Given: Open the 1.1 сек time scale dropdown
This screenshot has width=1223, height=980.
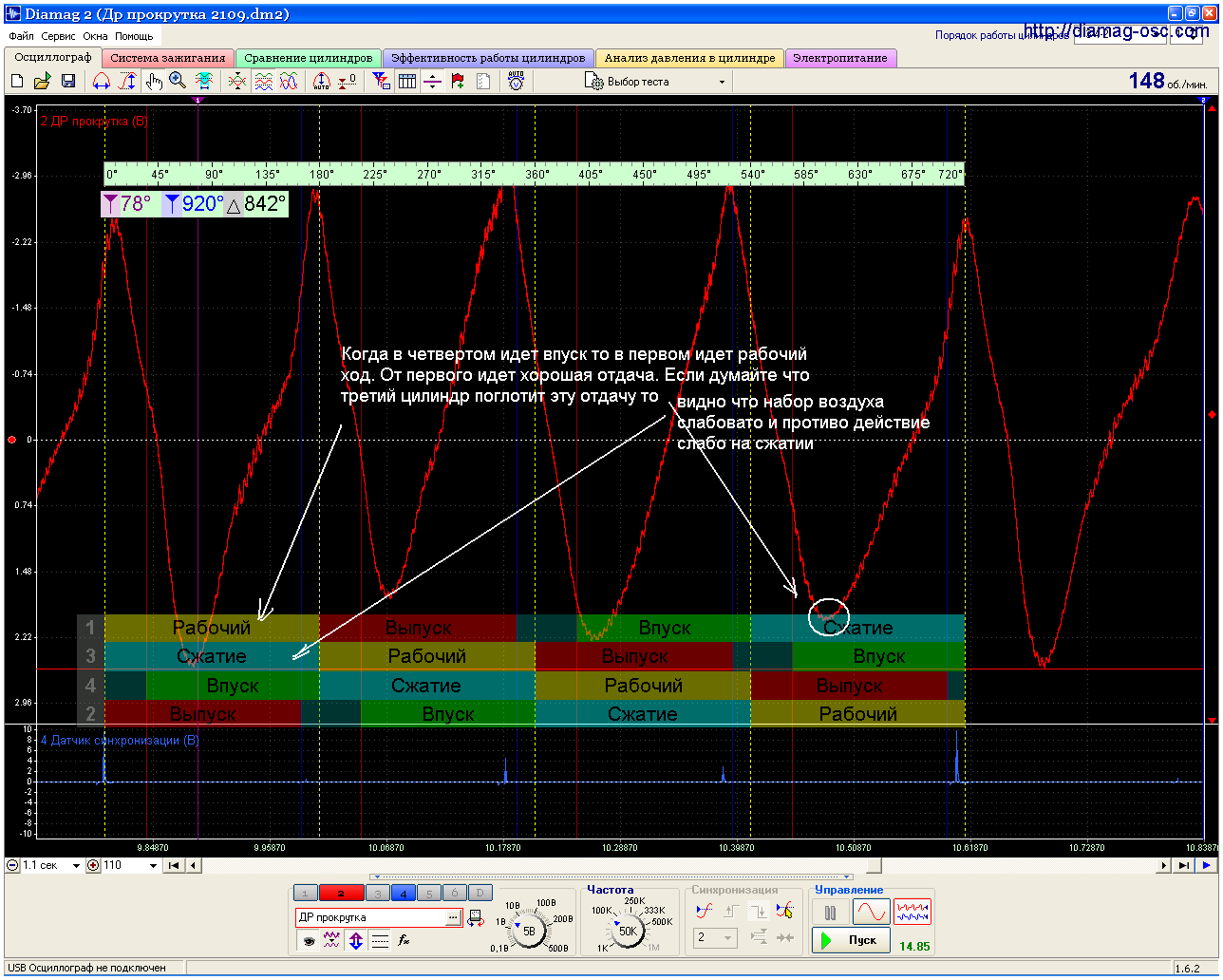Looking at the screenshot, I should coord(76,865).
